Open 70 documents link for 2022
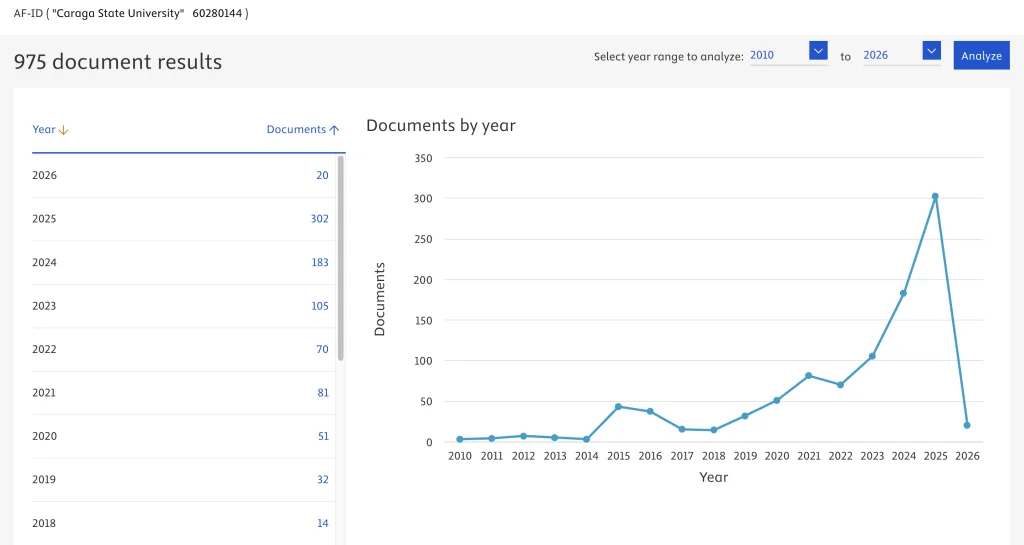This screenshot has width=1024, height=545. [322, 350]
